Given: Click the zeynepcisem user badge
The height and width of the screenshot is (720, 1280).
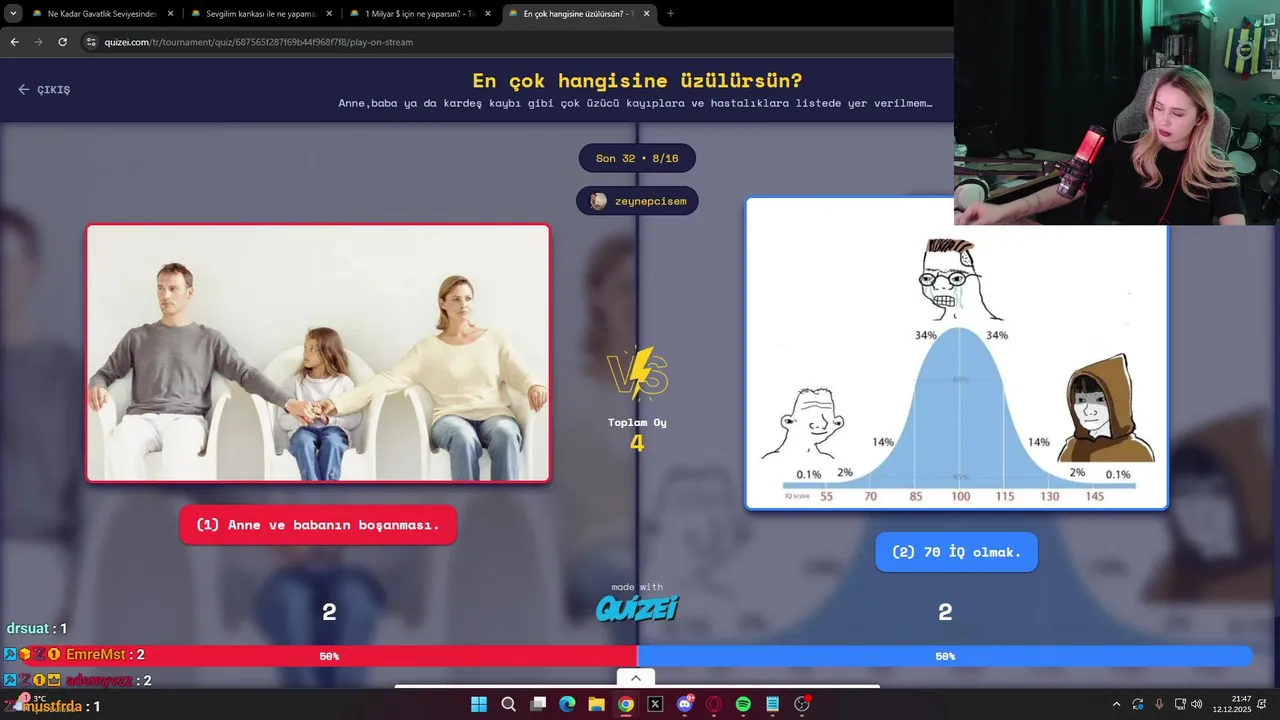Looking at the screenshot, I should coord(638,201).
